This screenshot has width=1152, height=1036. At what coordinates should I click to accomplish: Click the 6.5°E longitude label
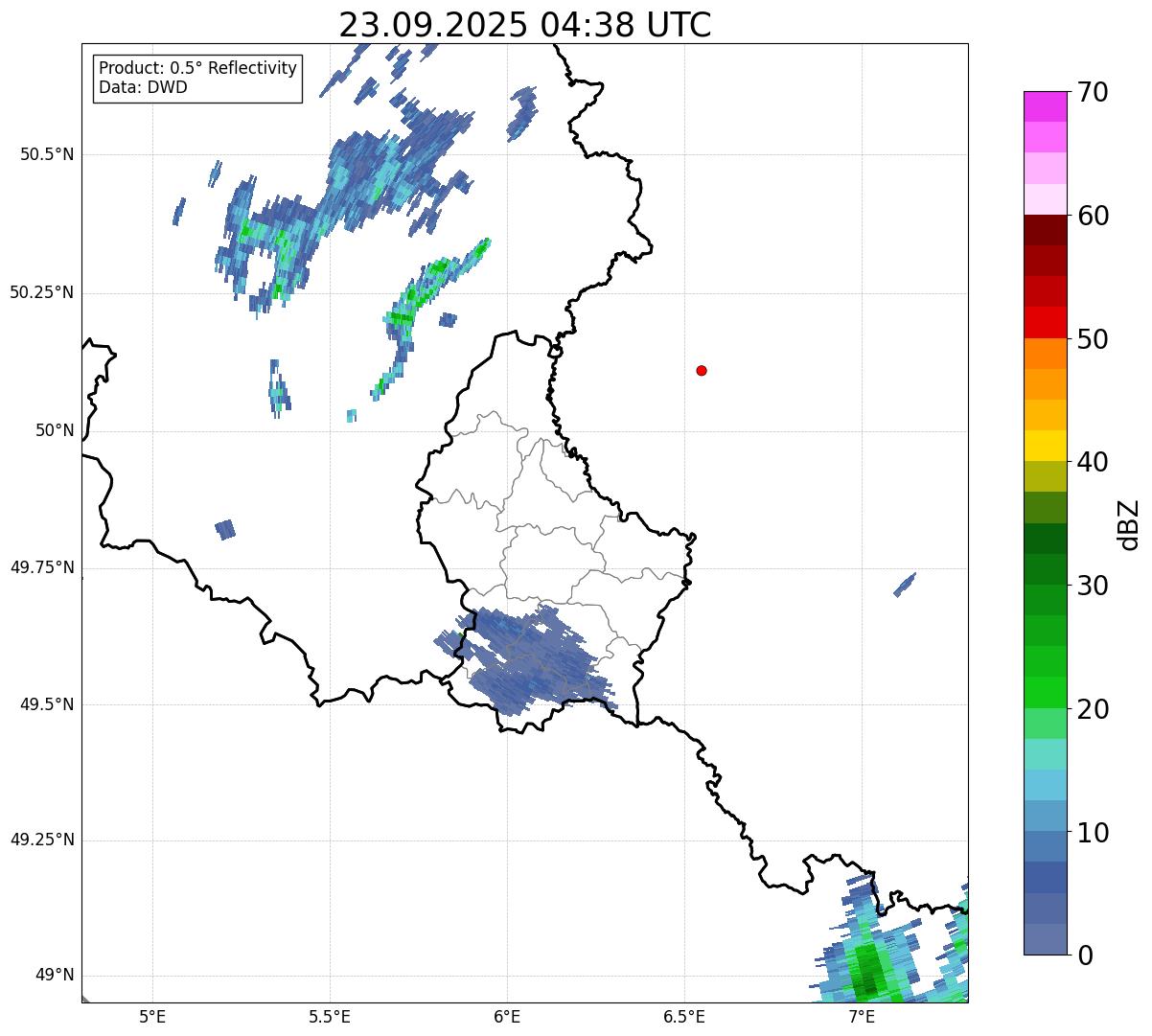pyautogui.click(x=684, y=1016)
